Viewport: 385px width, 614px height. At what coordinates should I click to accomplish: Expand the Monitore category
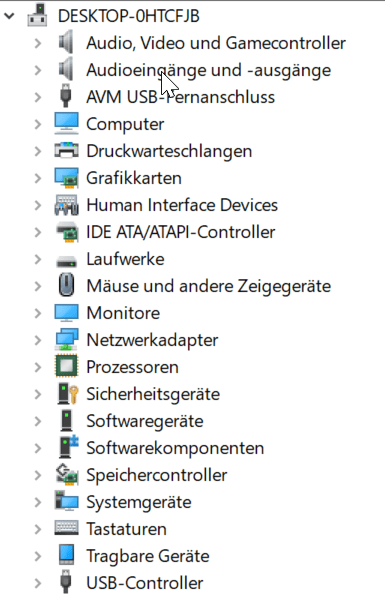(x=38, y=313)
